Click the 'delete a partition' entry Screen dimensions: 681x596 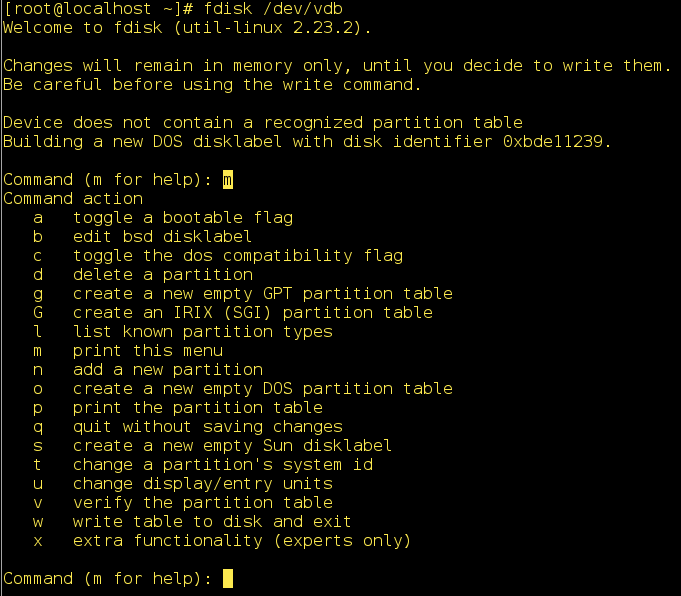(x=162, y=275)
